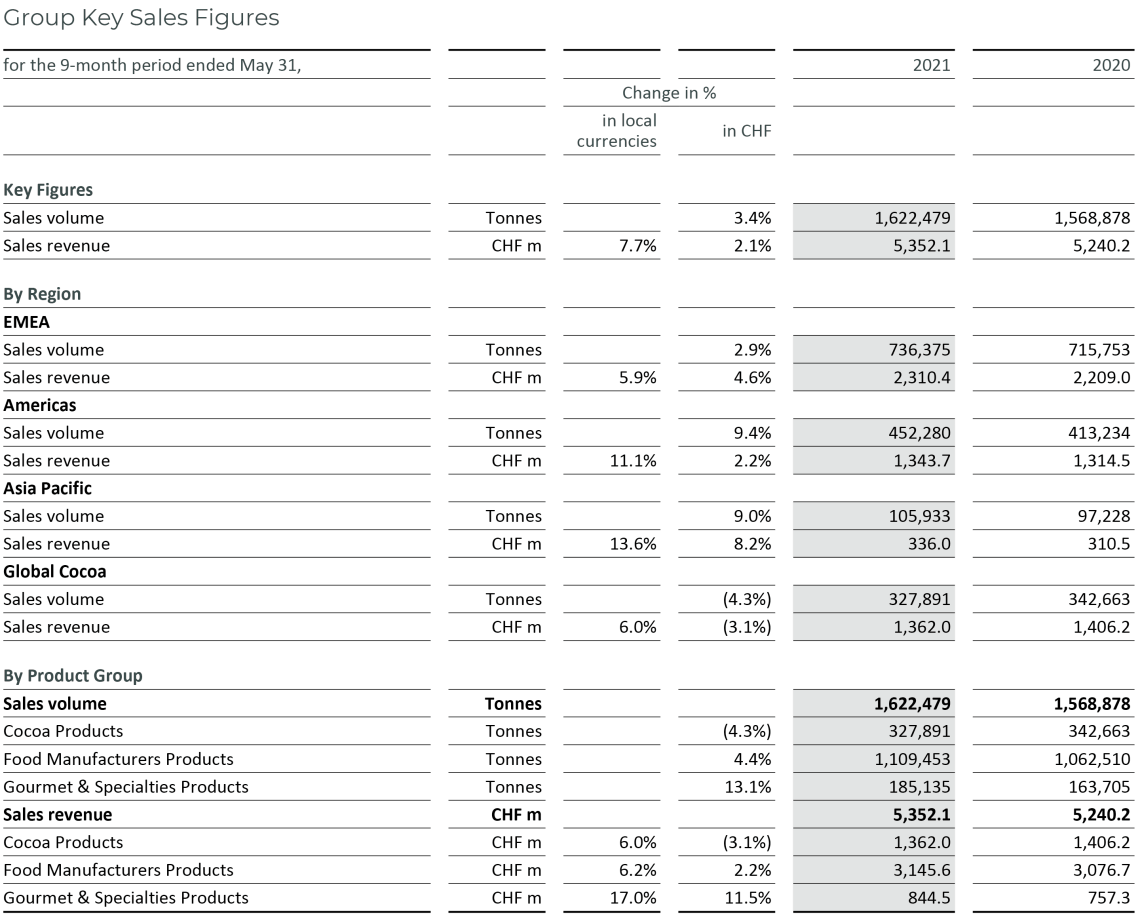Click the 13.1% Gourmet volume change cell
The height and width of the screenshot is (921, 1140).
click(x=749, y=787)
